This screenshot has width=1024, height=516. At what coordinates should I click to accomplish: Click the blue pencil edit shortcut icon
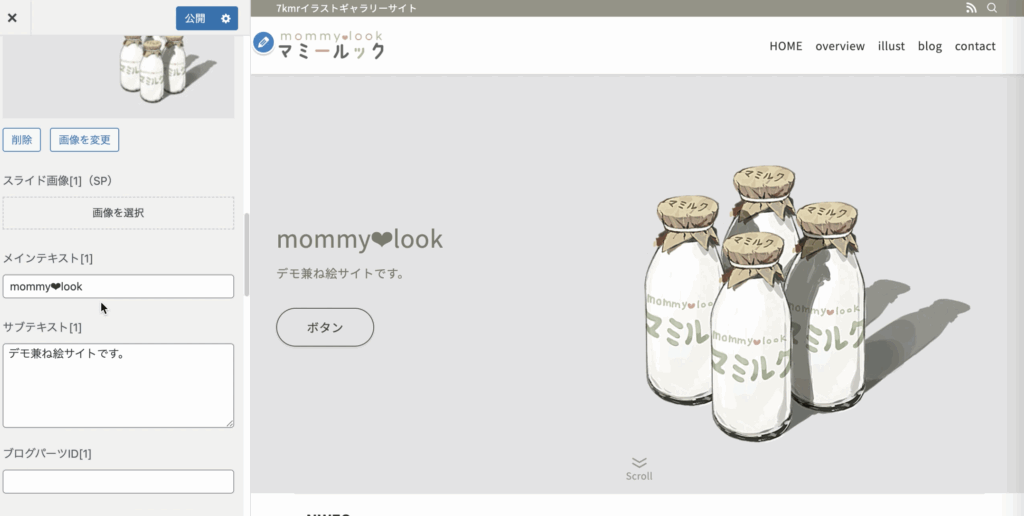tap(263, 43)
